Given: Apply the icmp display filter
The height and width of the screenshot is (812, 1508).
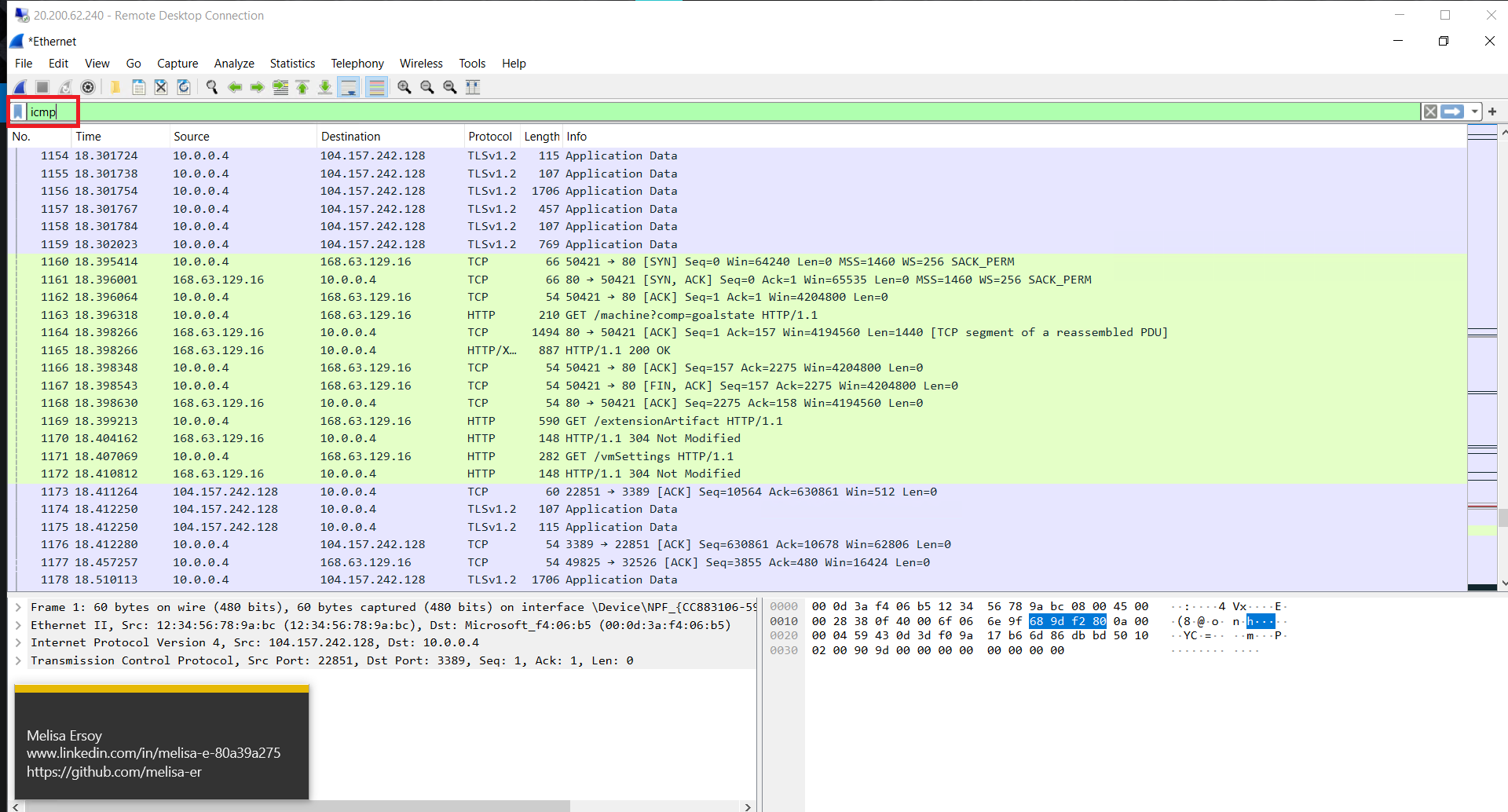Looking at the screenshot, I should click(1453, 112).
